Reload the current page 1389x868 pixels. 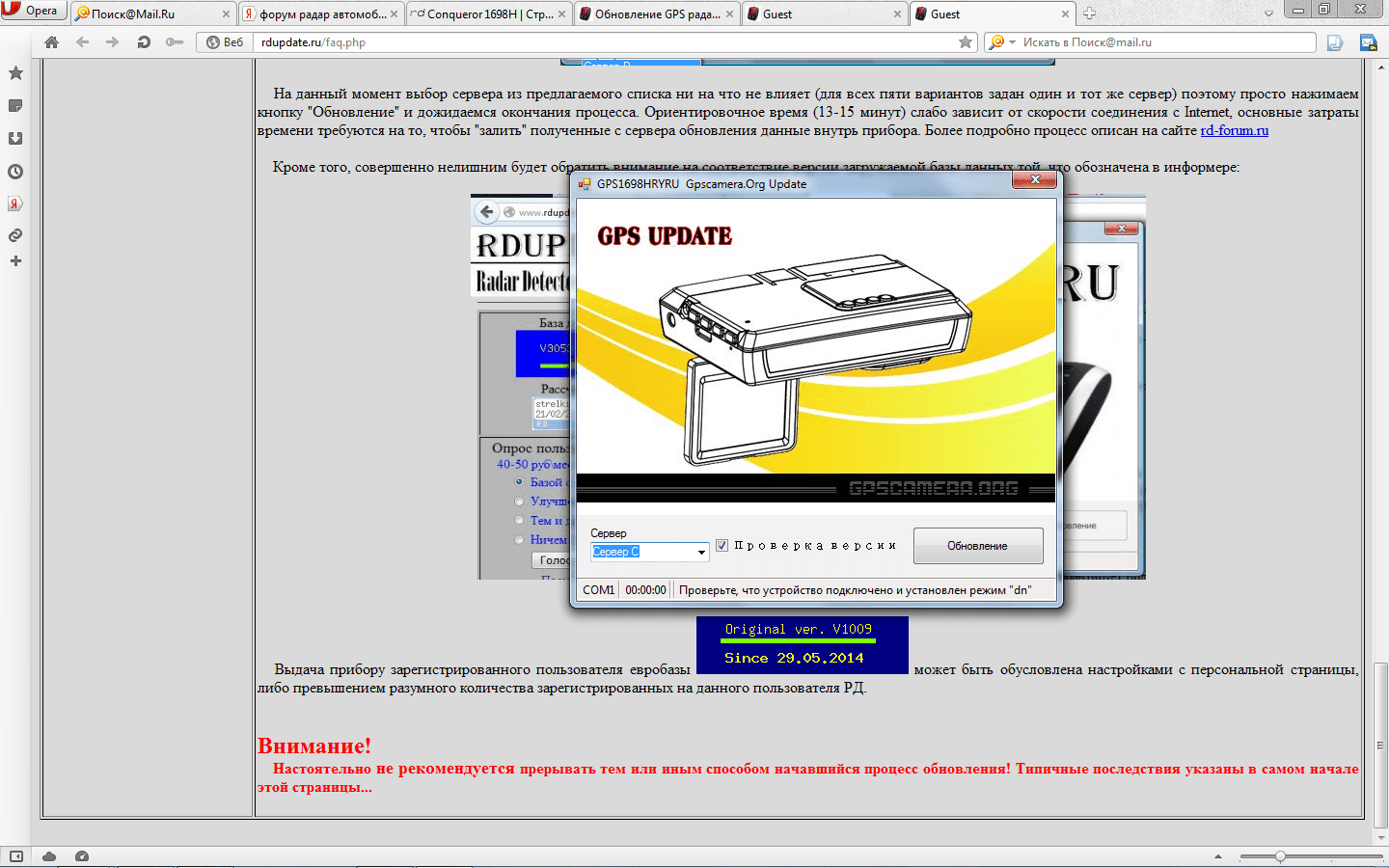click(144, 42)
